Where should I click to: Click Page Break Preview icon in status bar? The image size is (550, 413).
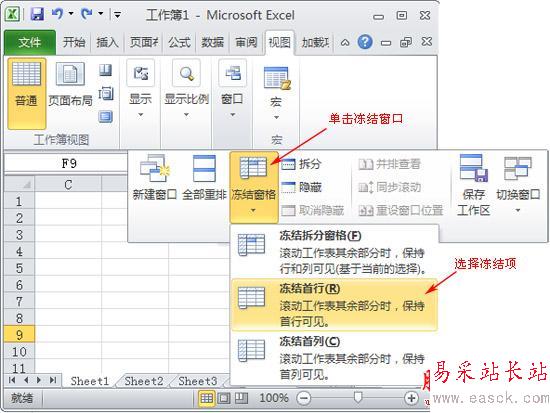[241, 398]
